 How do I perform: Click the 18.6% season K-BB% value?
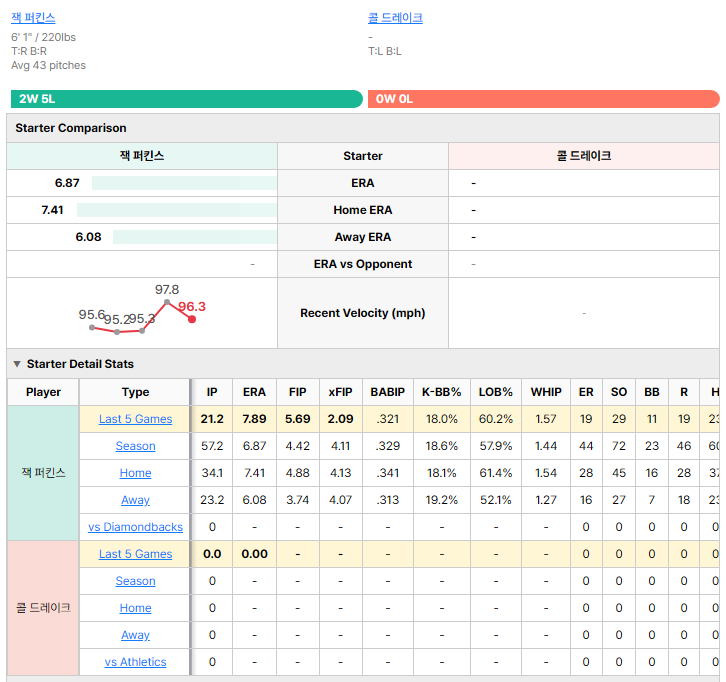click(442, 446)
